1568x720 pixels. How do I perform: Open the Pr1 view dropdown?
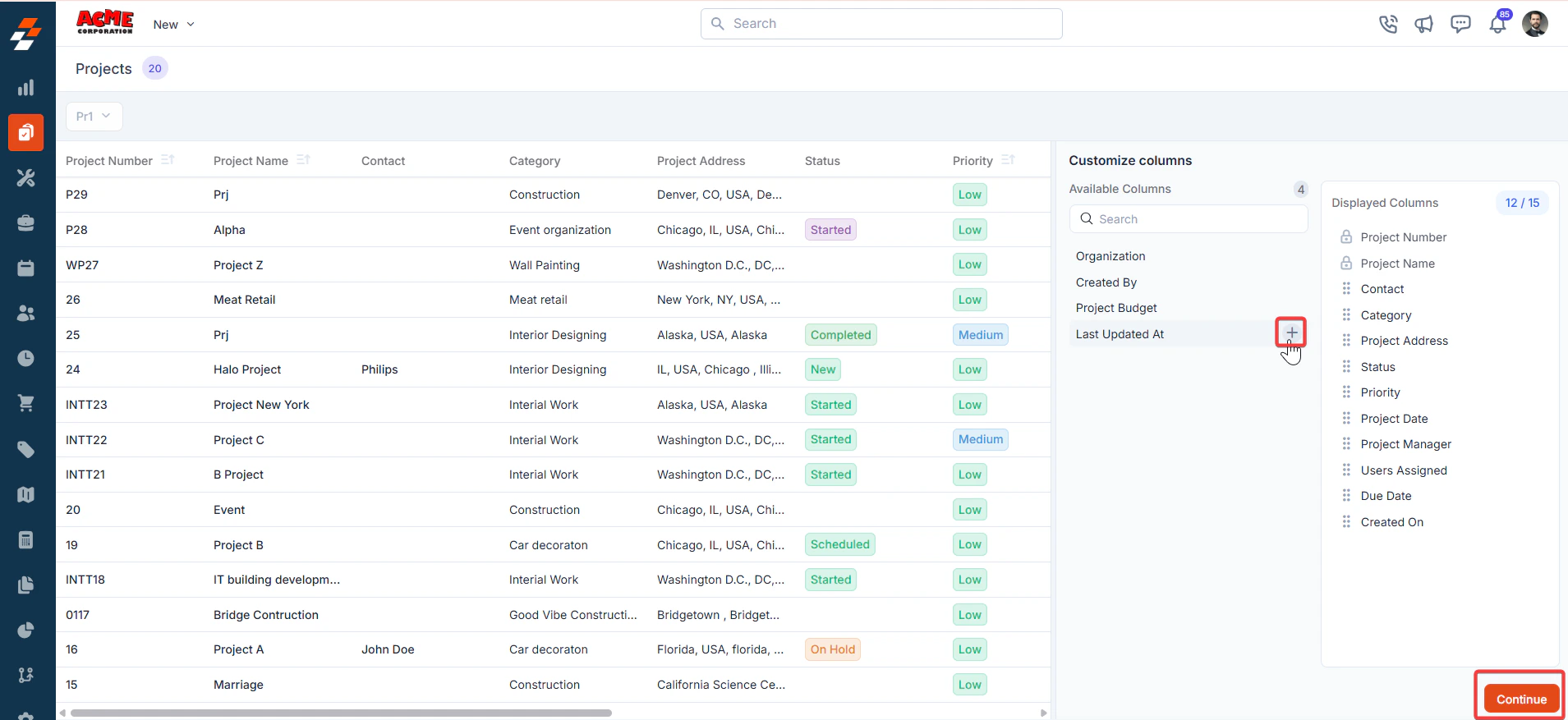(x=94, y=117)
